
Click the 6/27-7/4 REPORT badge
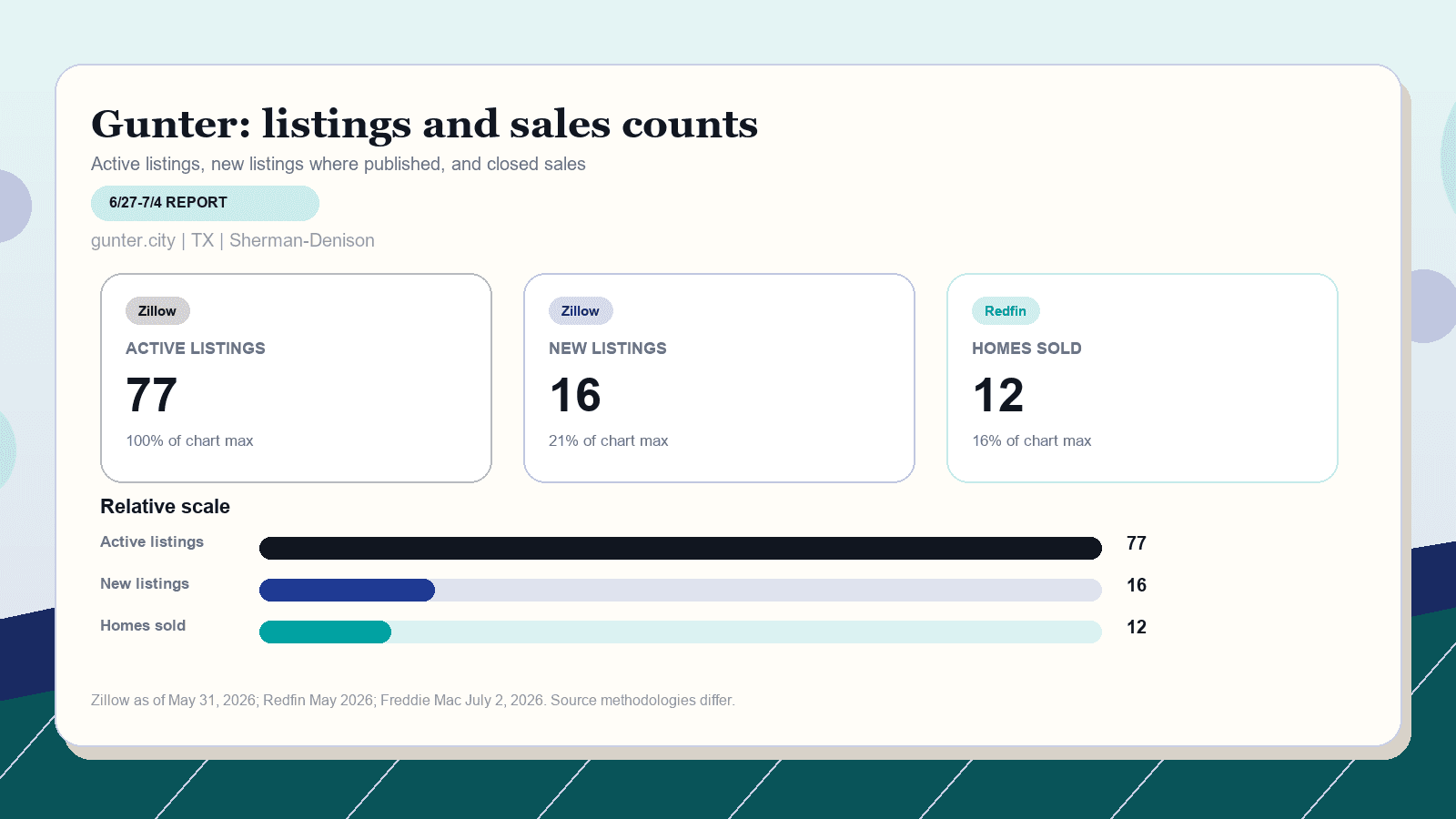coord(205,203)
